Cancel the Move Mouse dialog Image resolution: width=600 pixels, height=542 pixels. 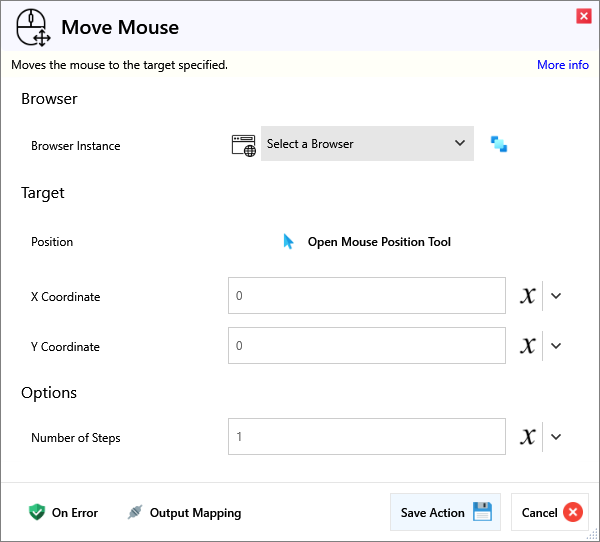(x=550, y=513)
